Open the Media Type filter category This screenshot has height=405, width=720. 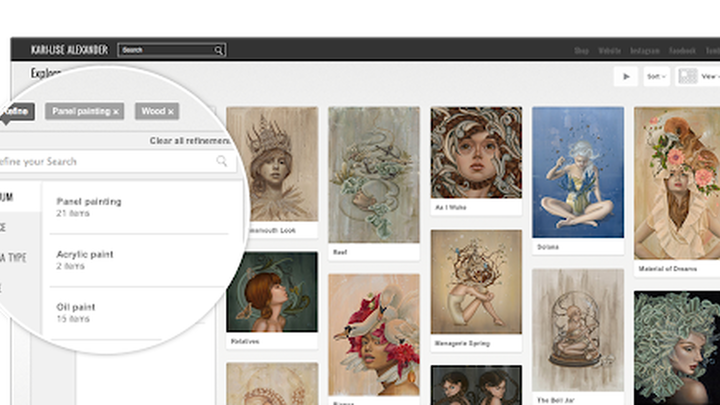click(x=14, y=257)
